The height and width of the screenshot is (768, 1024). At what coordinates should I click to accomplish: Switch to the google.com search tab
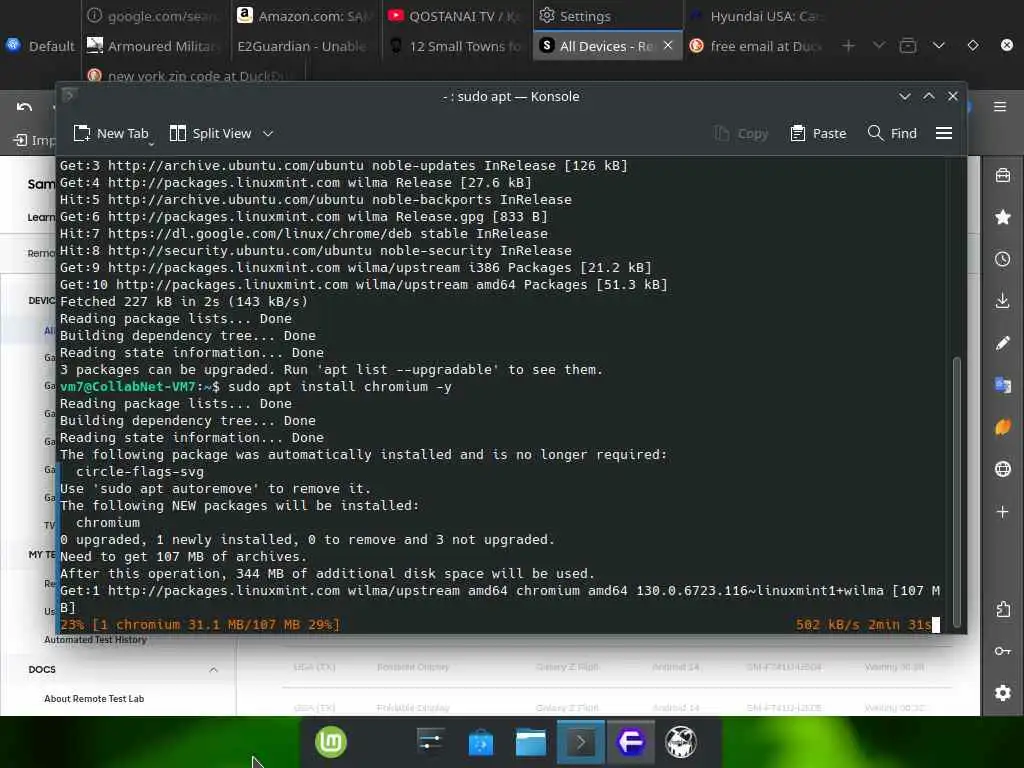coord(155,16)
